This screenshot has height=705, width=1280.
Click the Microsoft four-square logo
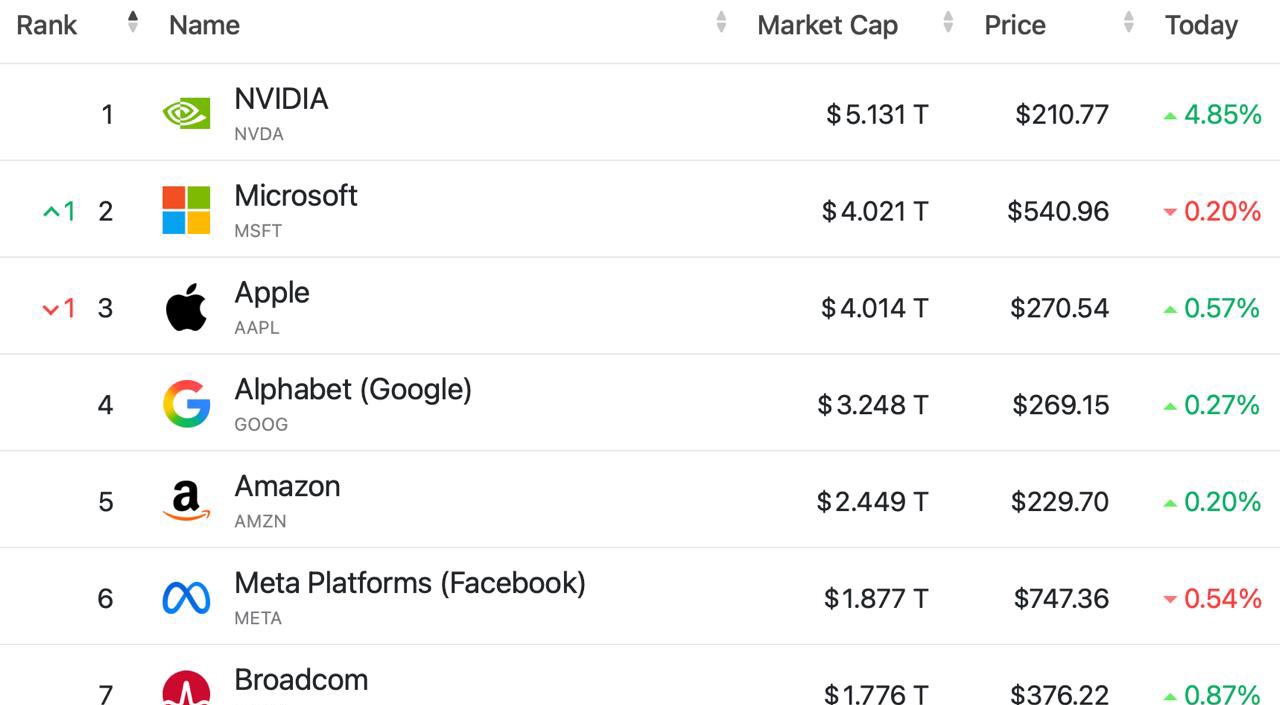186,210
